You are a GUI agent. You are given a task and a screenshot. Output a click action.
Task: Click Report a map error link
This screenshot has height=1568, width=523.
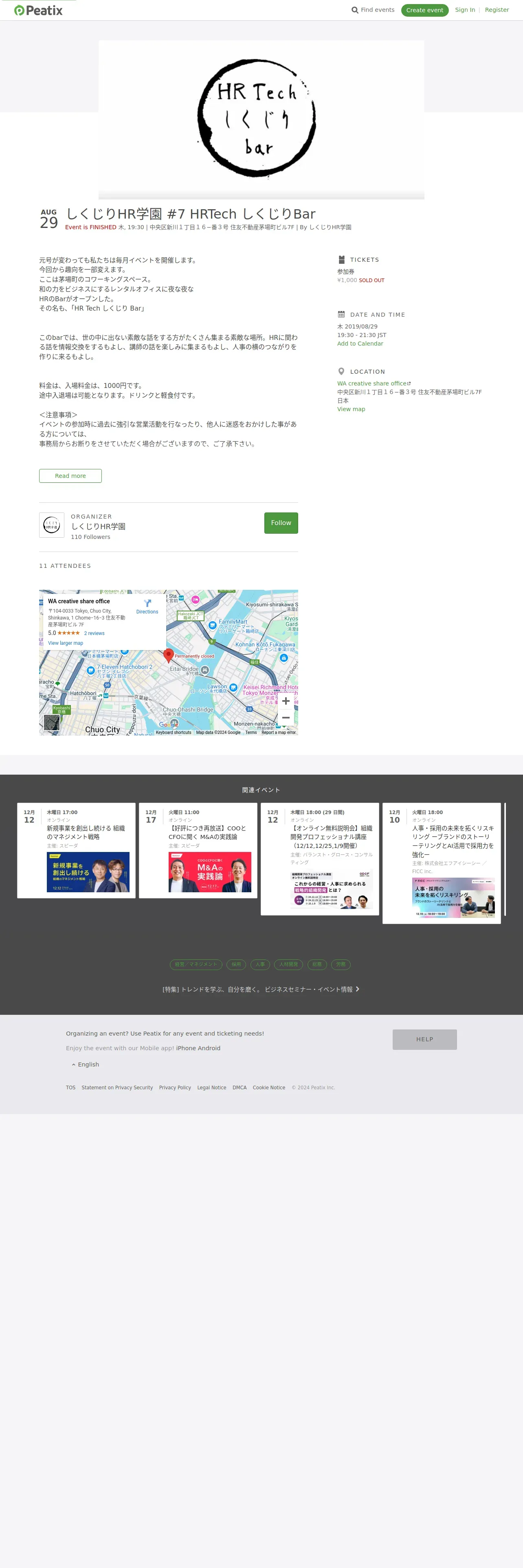click(278, 732)
